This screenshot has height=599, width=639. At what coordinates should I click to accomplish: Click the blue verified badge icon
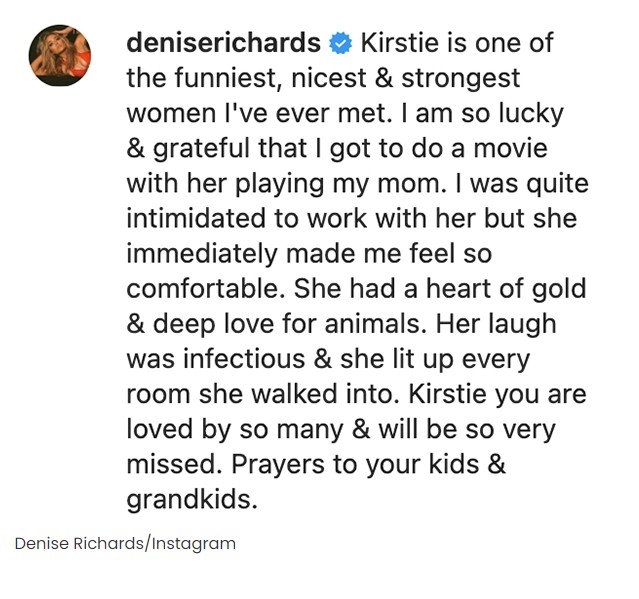pos(340,44)
